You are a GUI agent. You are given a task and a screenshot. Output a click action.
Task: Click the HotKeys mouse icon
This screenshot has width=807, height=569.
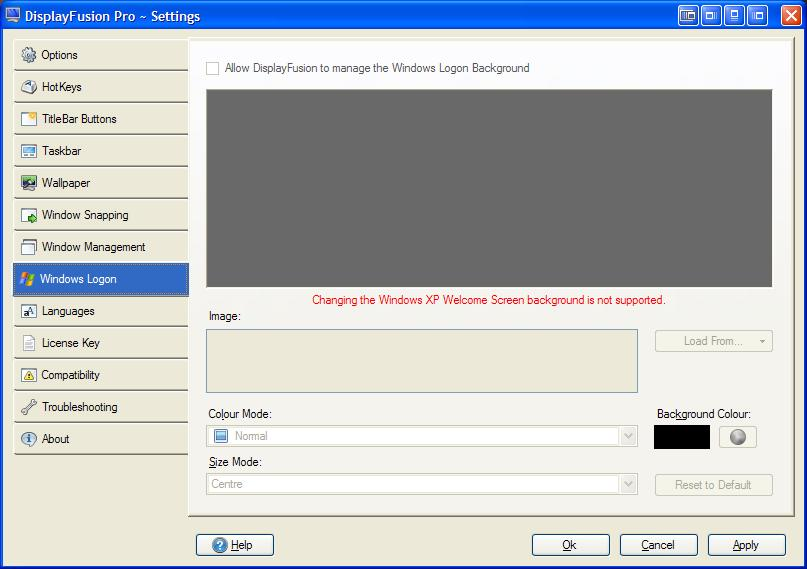29,87
